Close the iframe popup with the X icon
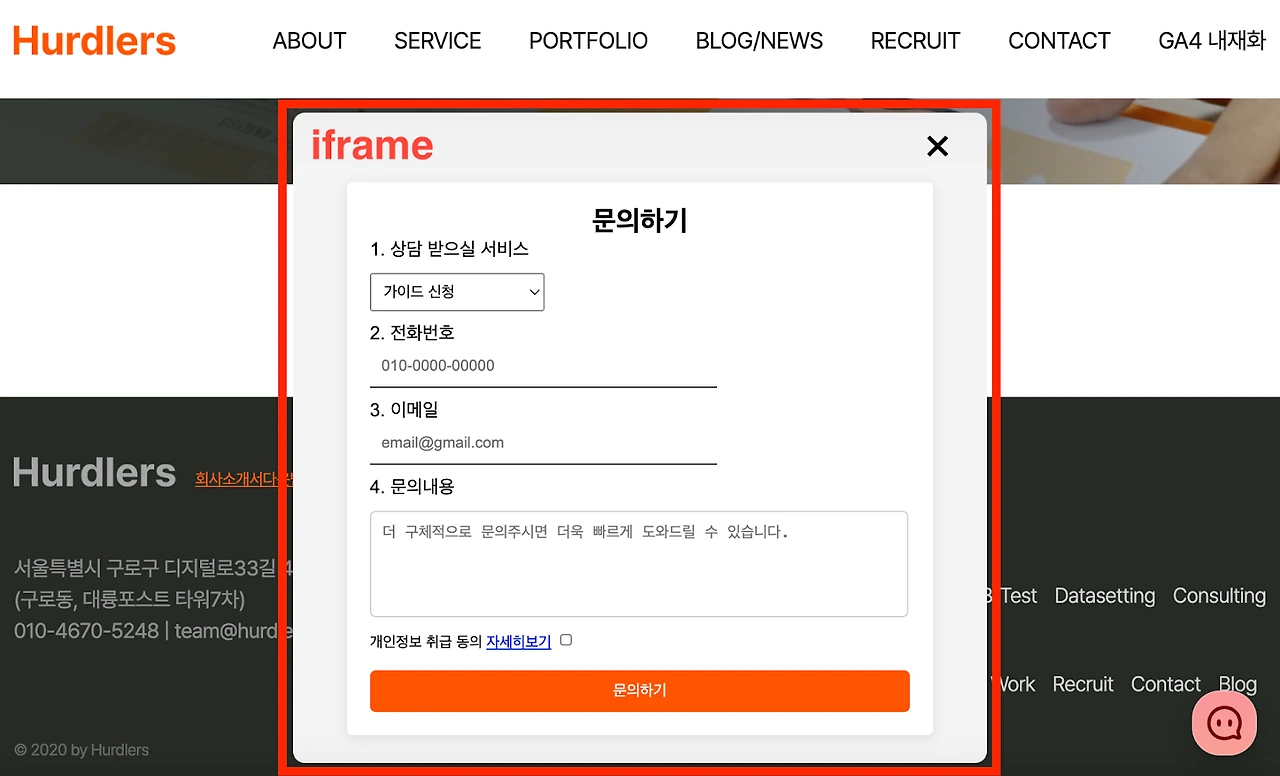The image size is (1280, 776). click(x=937, y=146)
